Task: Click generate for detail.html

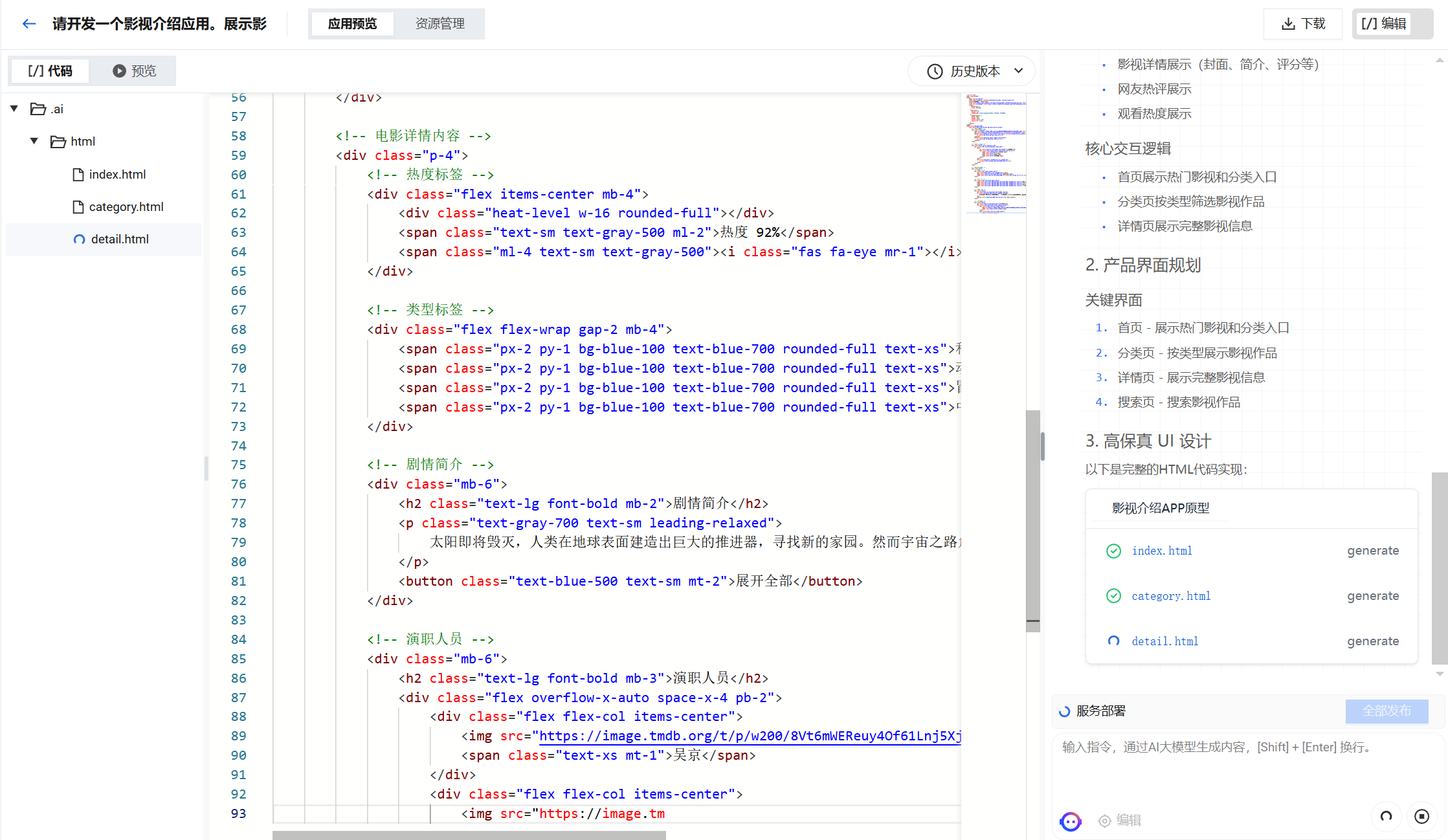Action: coord(1373,641)
